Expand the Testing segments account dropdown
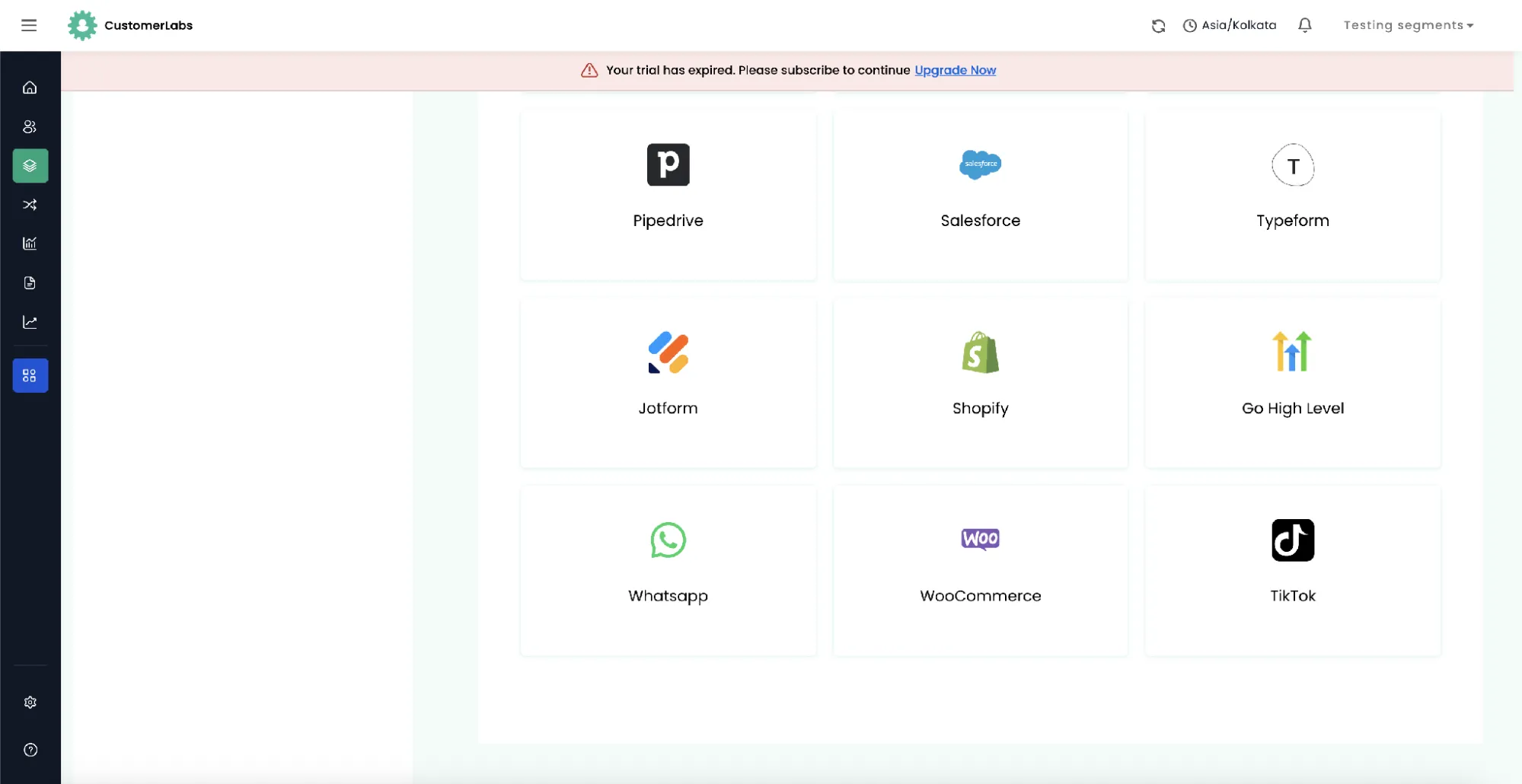Image resolution: width=1522 pixels, height=784 pixels. pyautogui.click(x=1409, y=25)
